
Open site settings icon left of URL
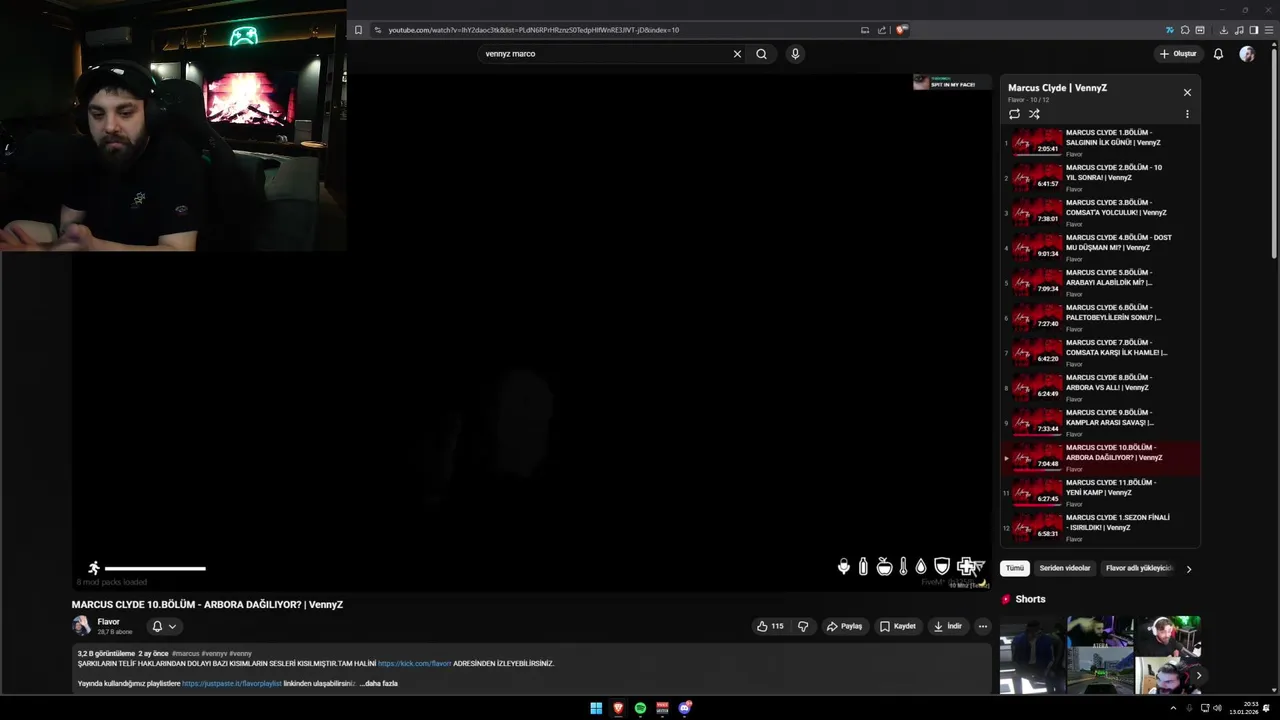pos(377,30)
